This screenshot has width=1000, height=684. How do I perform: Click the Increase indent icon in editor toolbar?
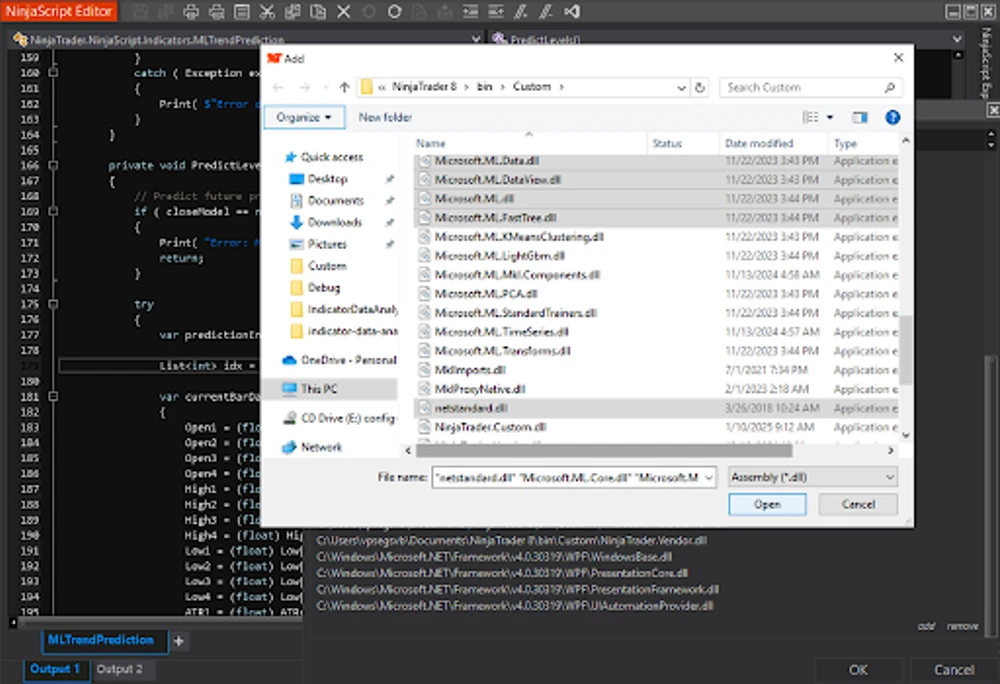[x=470, y=11]
